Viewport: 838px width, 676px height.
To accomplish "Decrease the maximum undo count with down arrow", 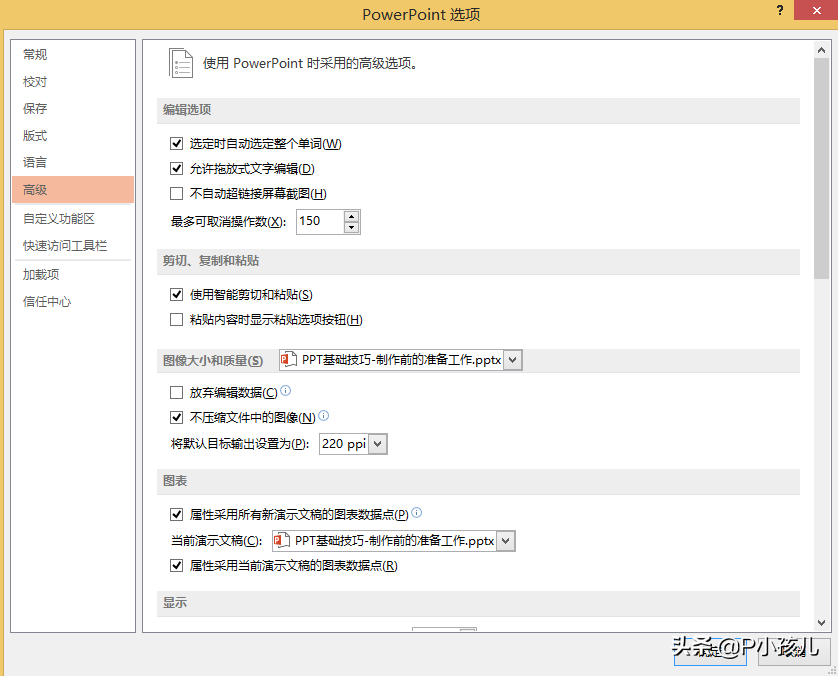I will (x=351, y=227).
